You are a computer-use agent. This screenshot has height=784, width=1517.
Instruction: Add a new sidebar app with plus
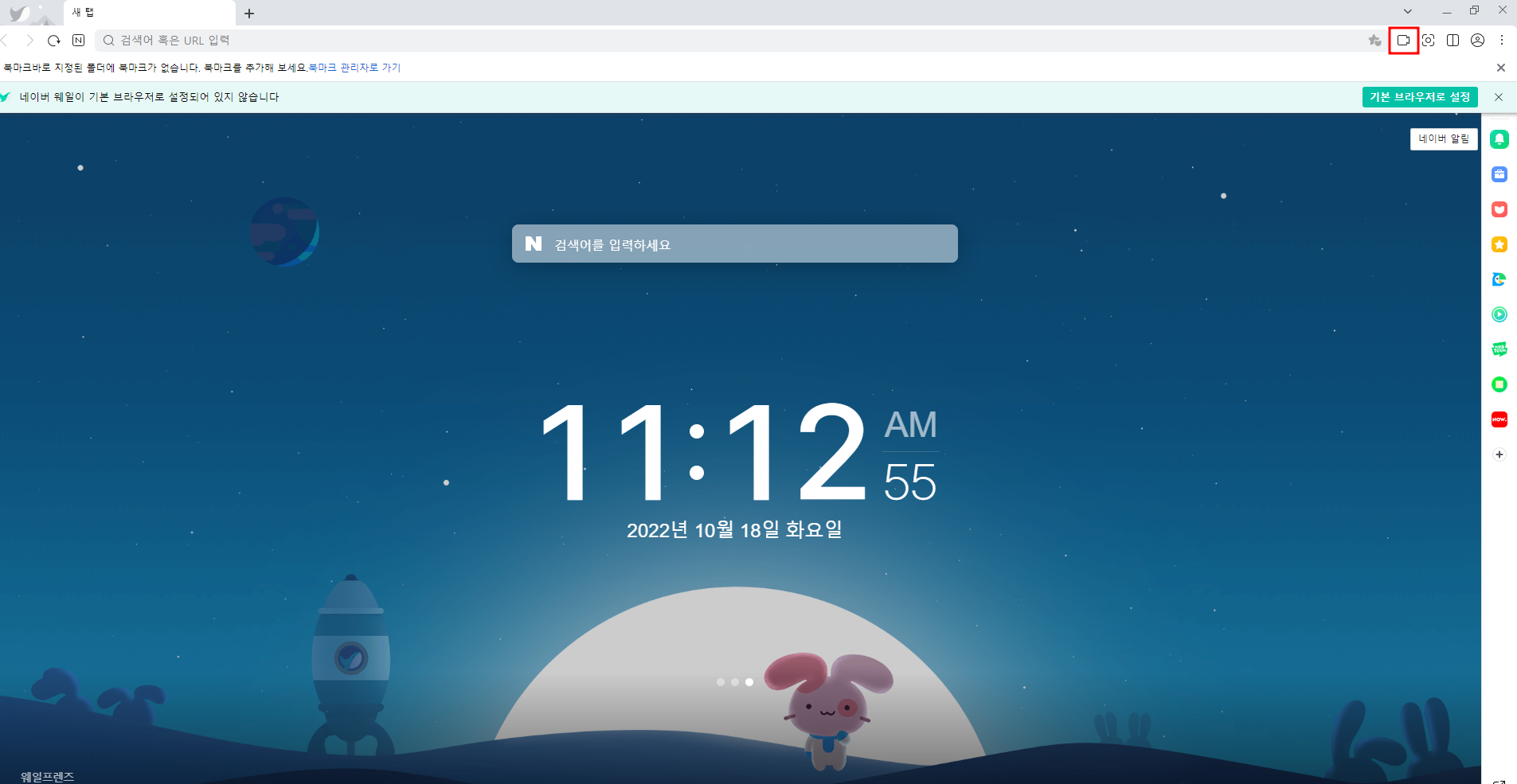pyautogui.click(x=1499, y=454)
